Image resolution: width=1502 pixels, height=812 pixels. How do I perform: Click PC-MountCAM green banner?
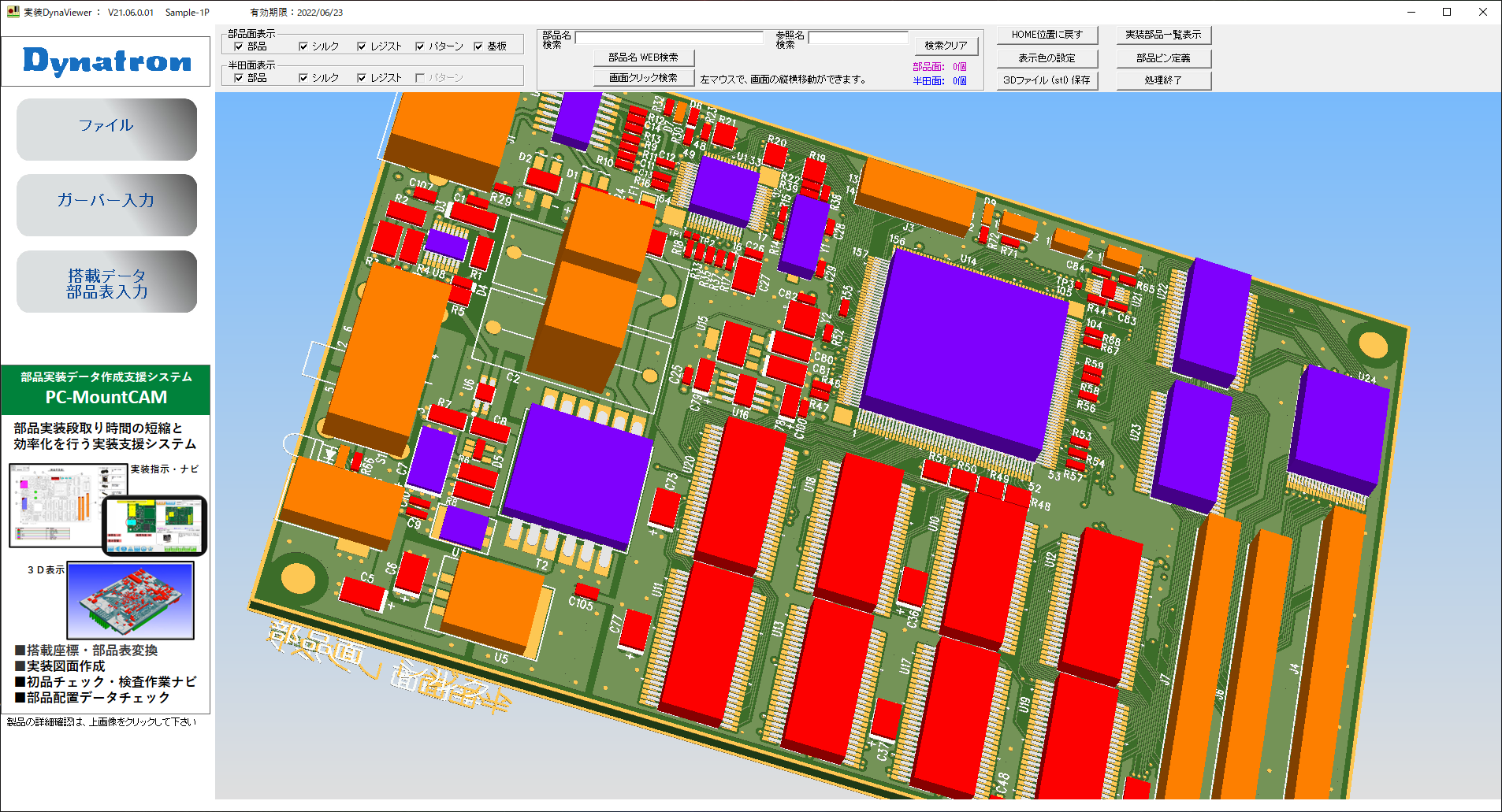click(106, 389)
